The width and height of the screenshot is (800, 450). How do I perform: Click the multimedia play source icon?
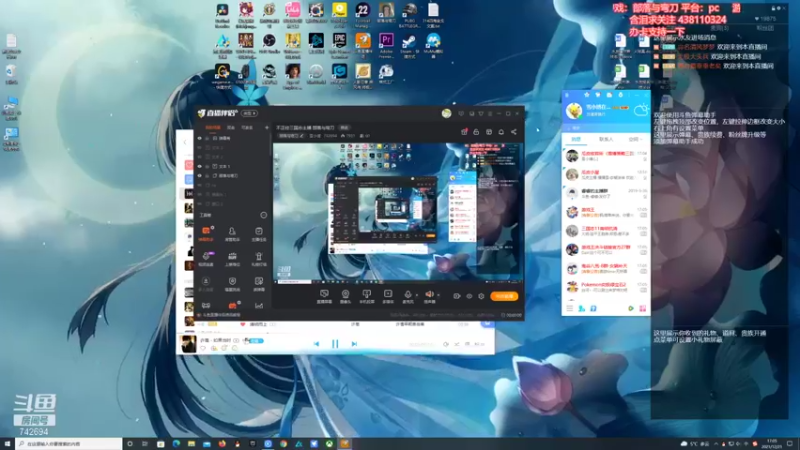388,294
